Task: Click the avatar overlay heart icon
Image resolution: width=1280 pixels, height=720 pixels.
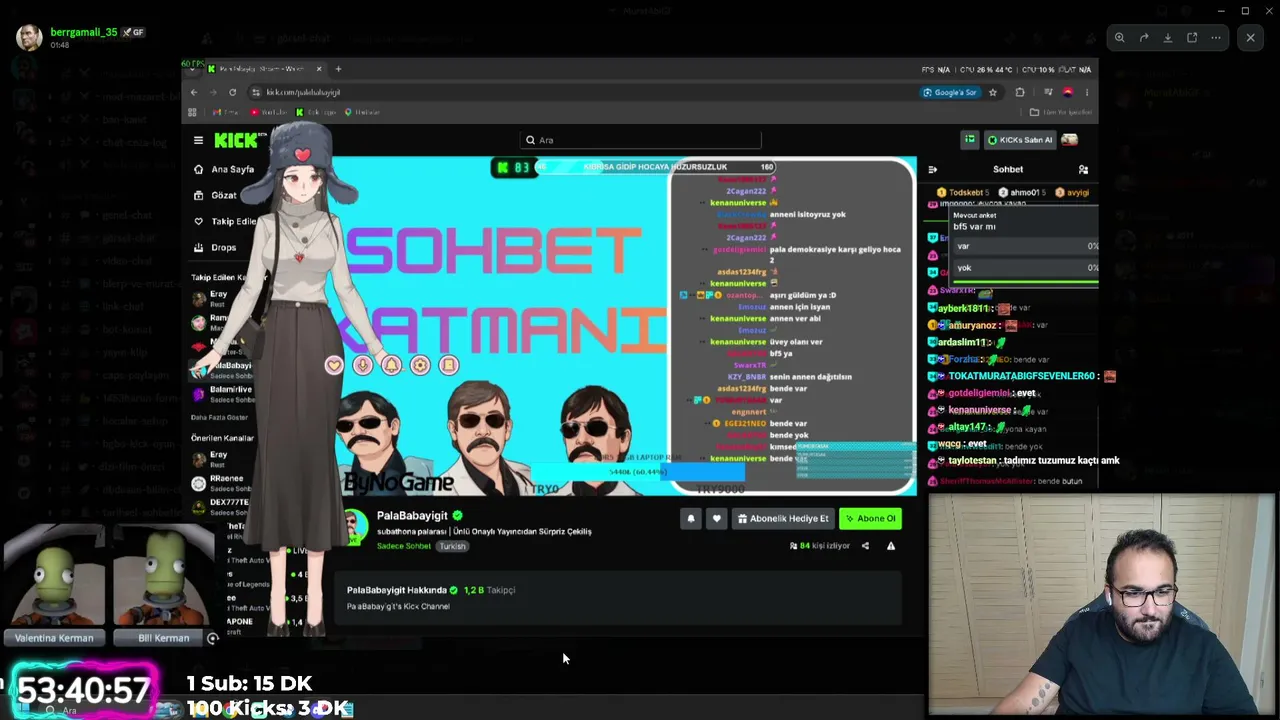Action: click(333, 366)
